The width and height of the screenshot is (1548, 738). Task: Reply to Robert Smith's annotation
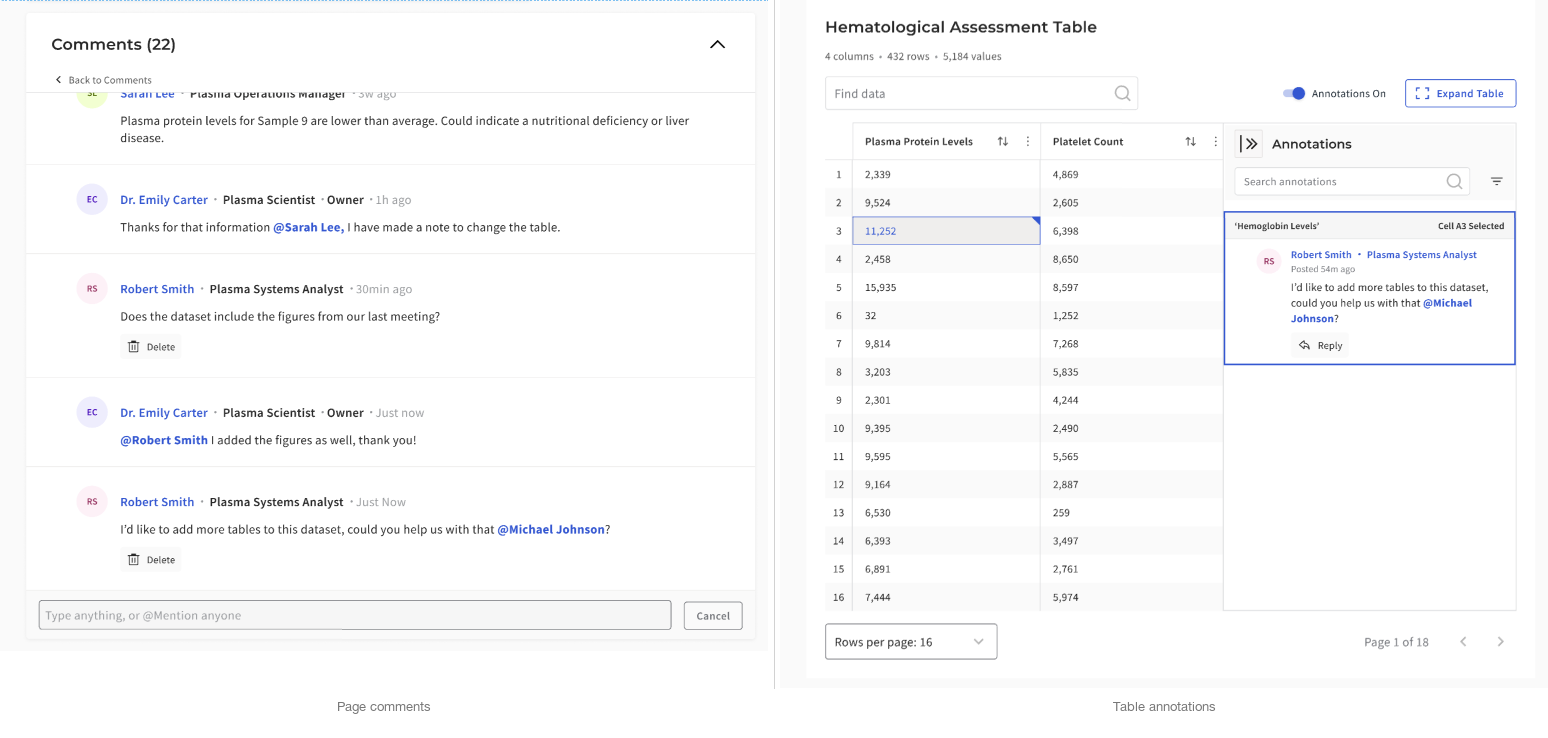[x=1320, y=346]
